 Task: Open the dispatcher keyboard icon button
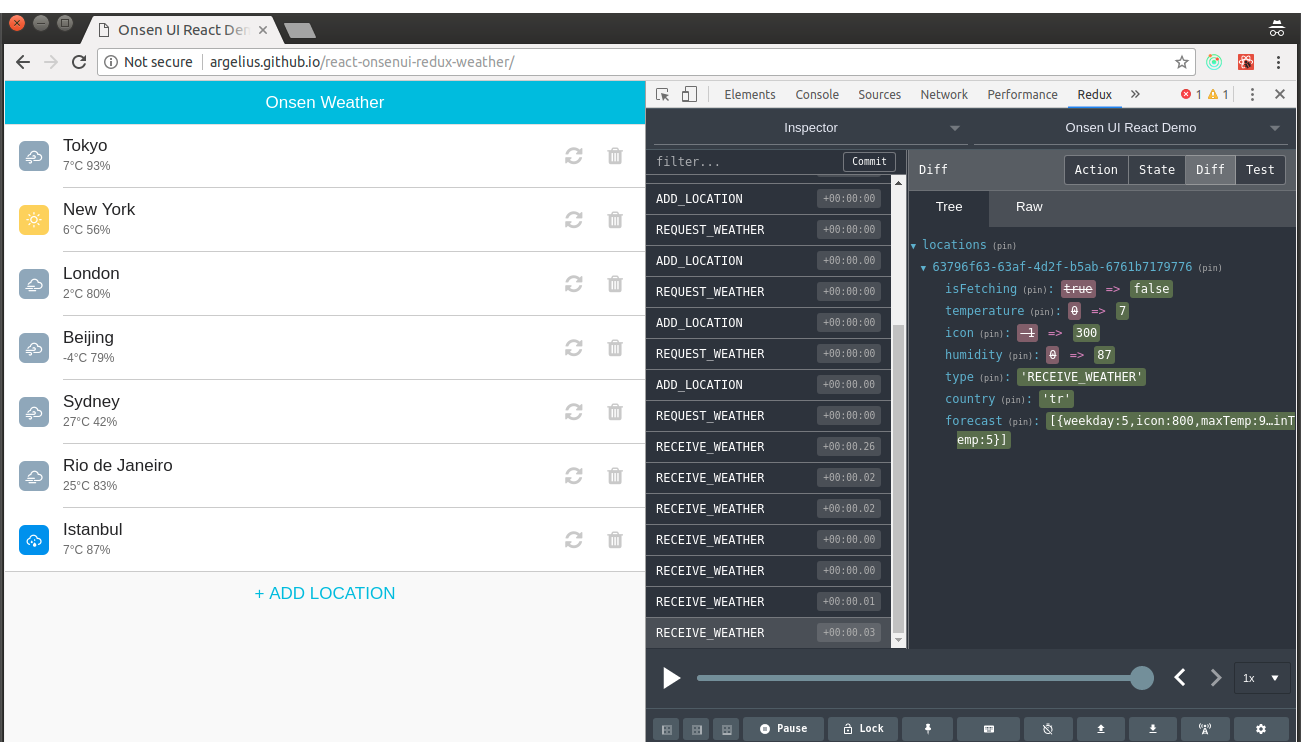click(988, 728)
